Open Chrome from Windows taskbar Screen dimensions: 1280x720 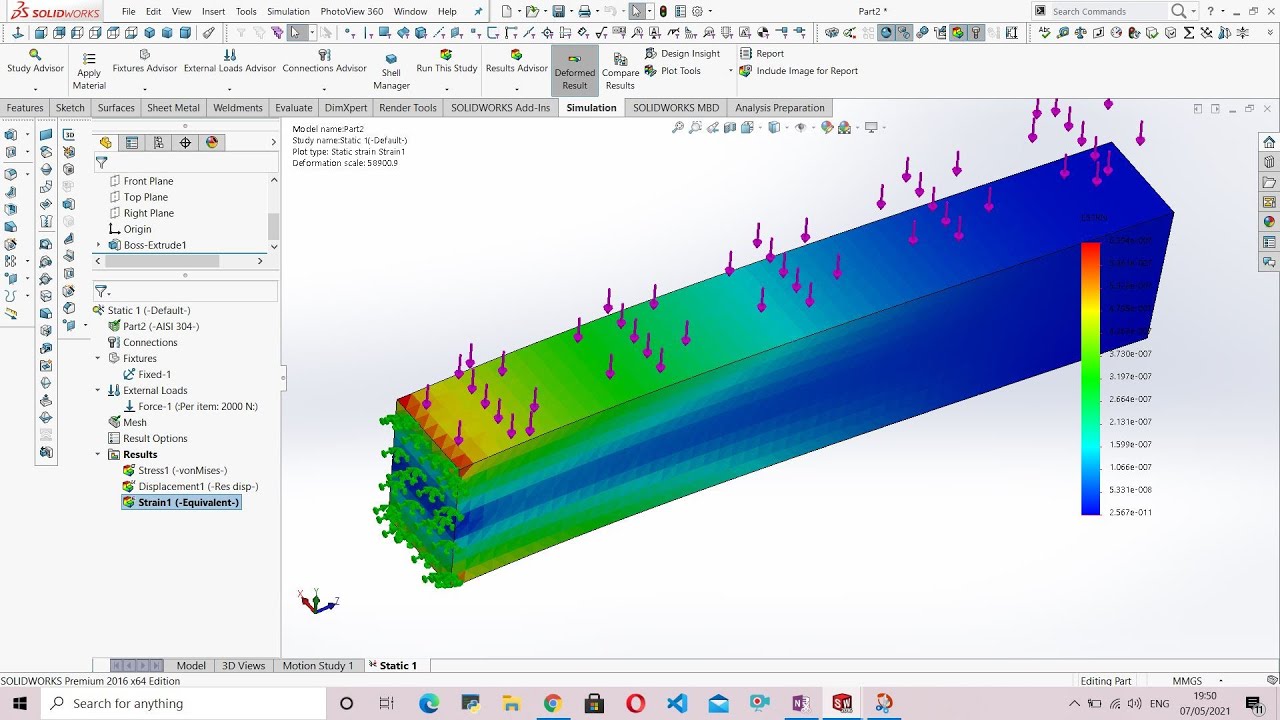pyautogui.click(x=553, y=703)
